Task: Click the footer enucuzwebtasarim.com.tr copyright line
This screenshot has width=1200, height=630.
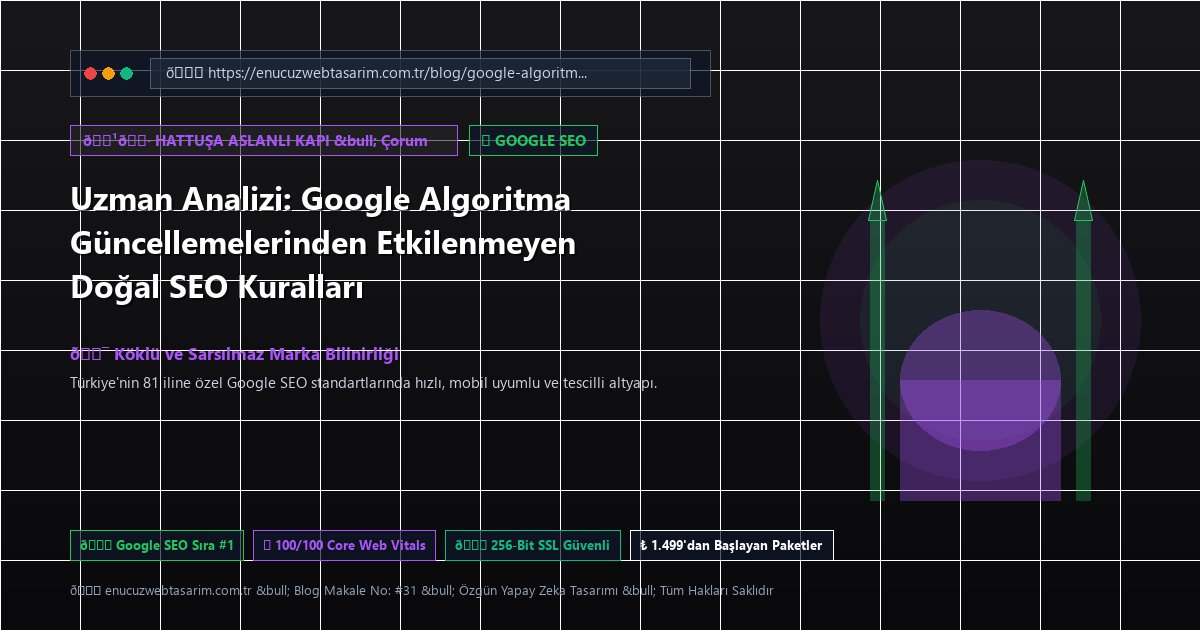Action: (422, 590)
